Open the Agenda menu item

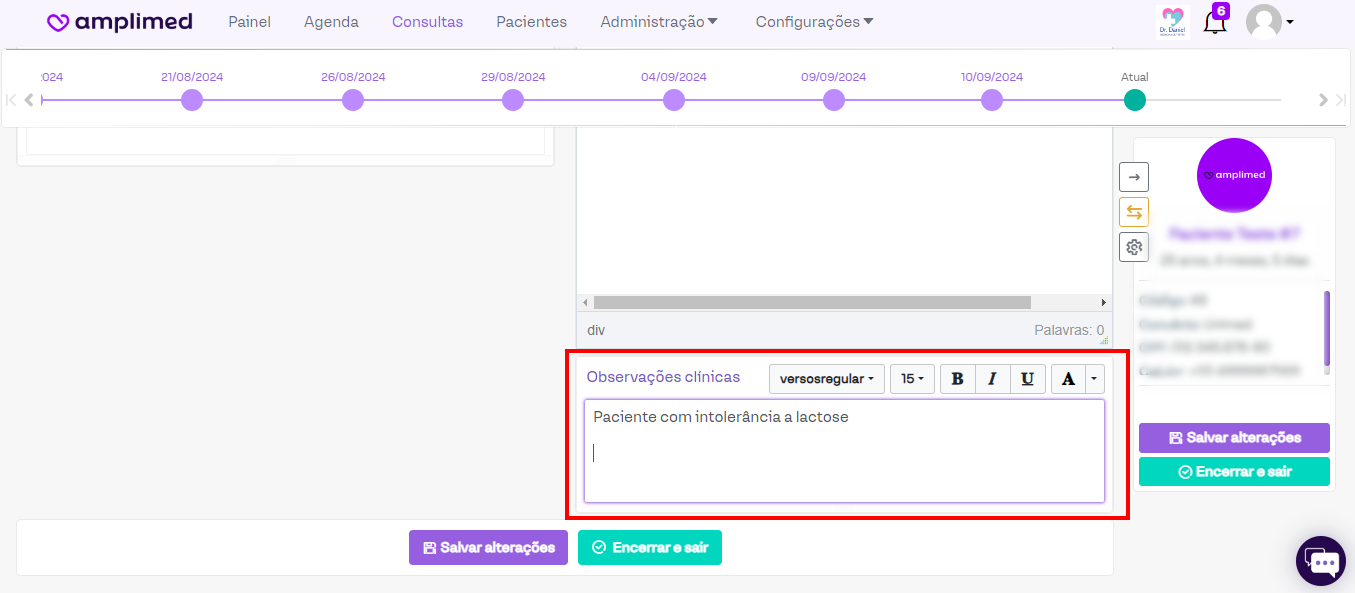pos(331,22)
